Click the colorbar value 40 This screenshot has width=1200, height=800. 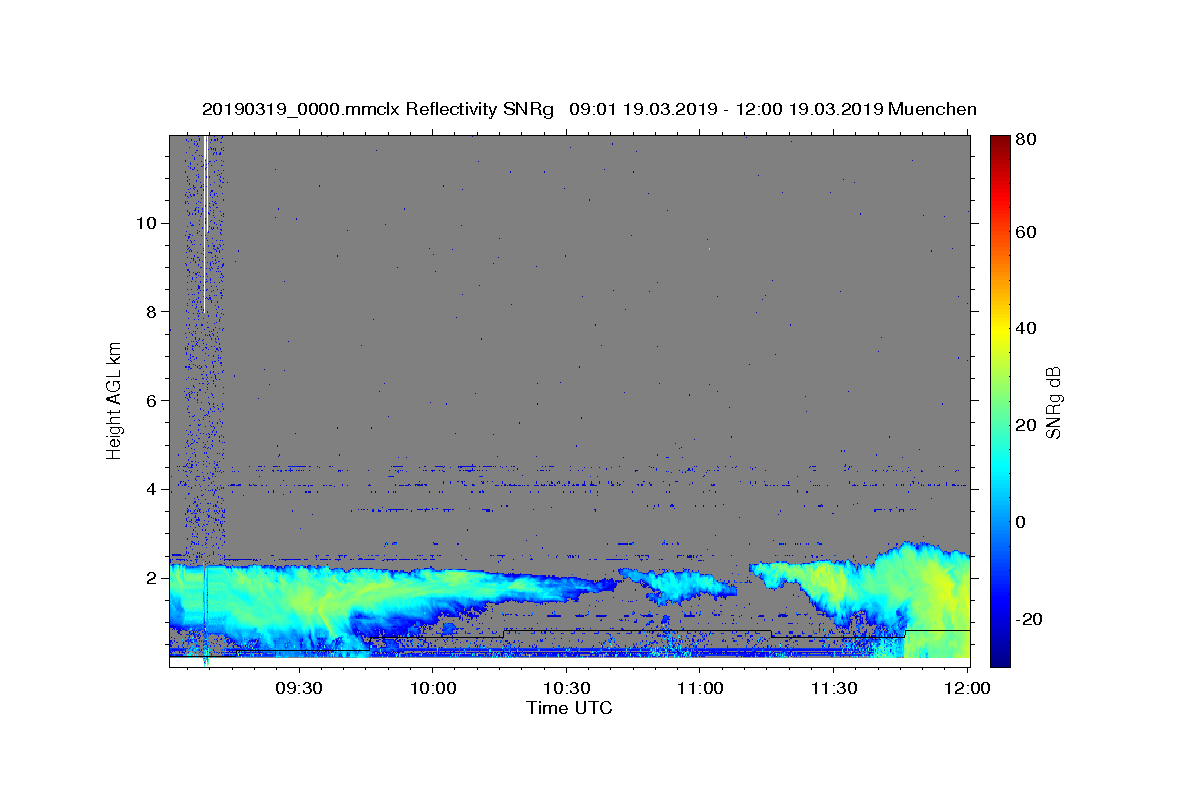1025,328
